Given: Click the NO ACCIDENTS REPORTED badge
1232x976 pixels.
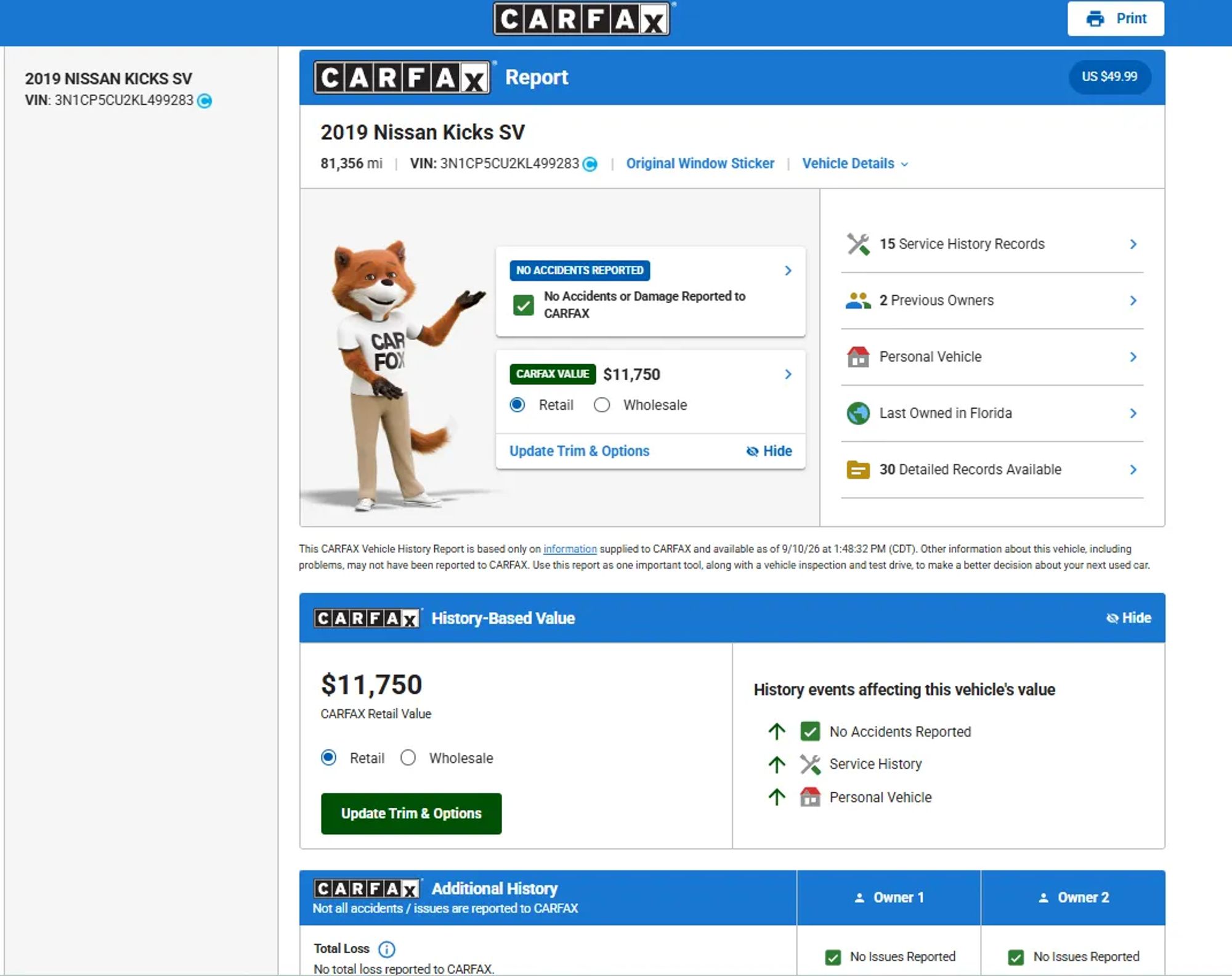Looking at the screenshot, I should 580,270.
